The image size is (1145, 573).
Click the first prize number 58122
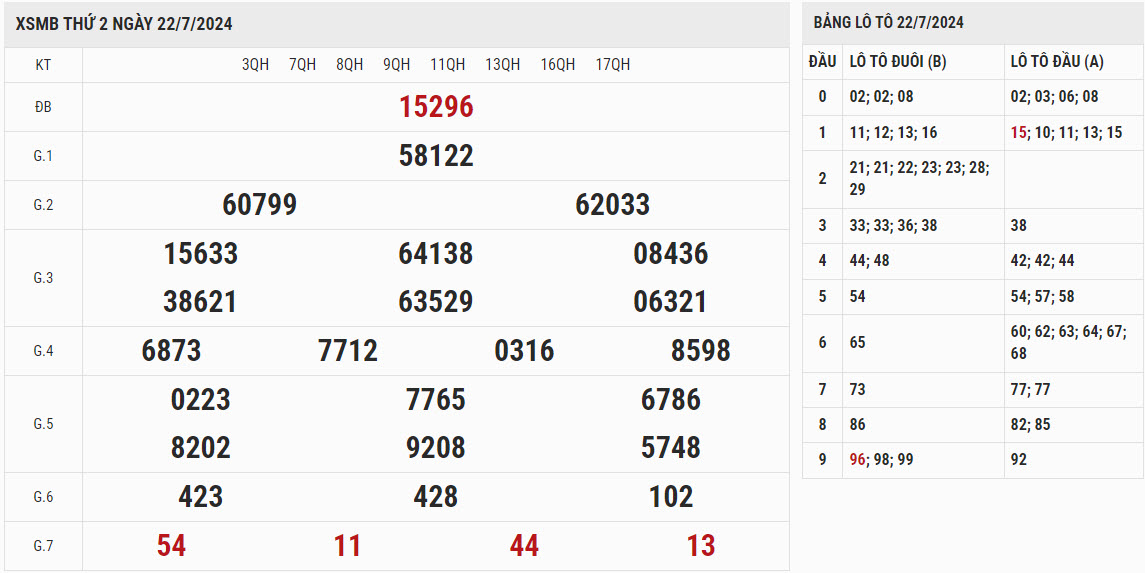click(x=436, y=156)
